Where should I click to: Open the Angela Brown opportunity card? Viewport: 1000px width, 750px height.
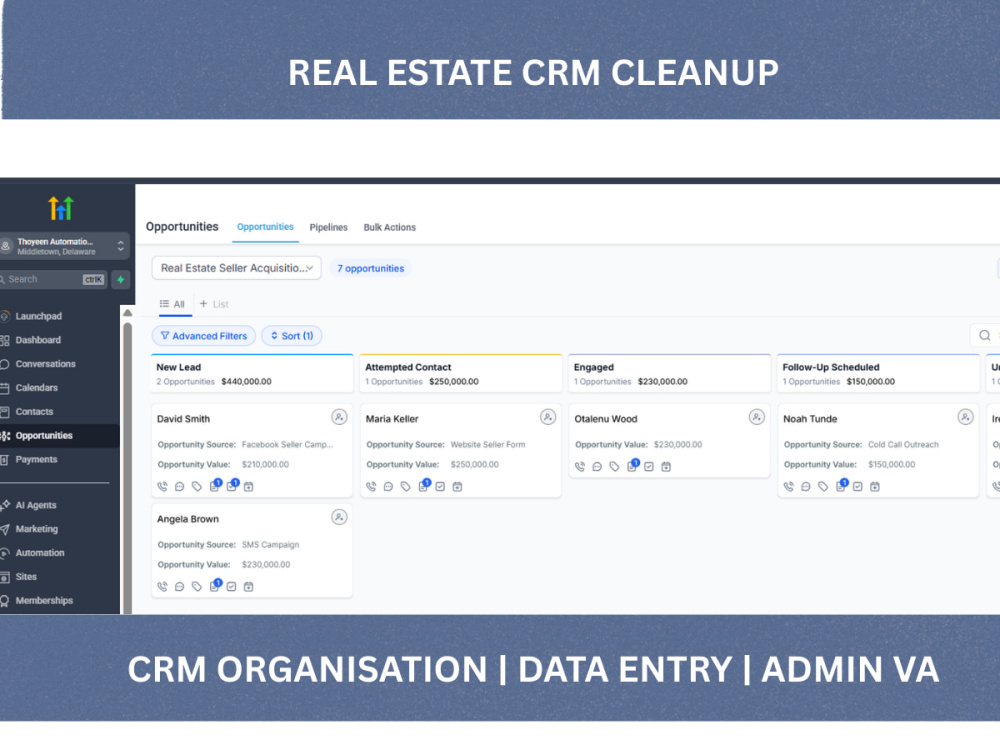pos(252,550)
